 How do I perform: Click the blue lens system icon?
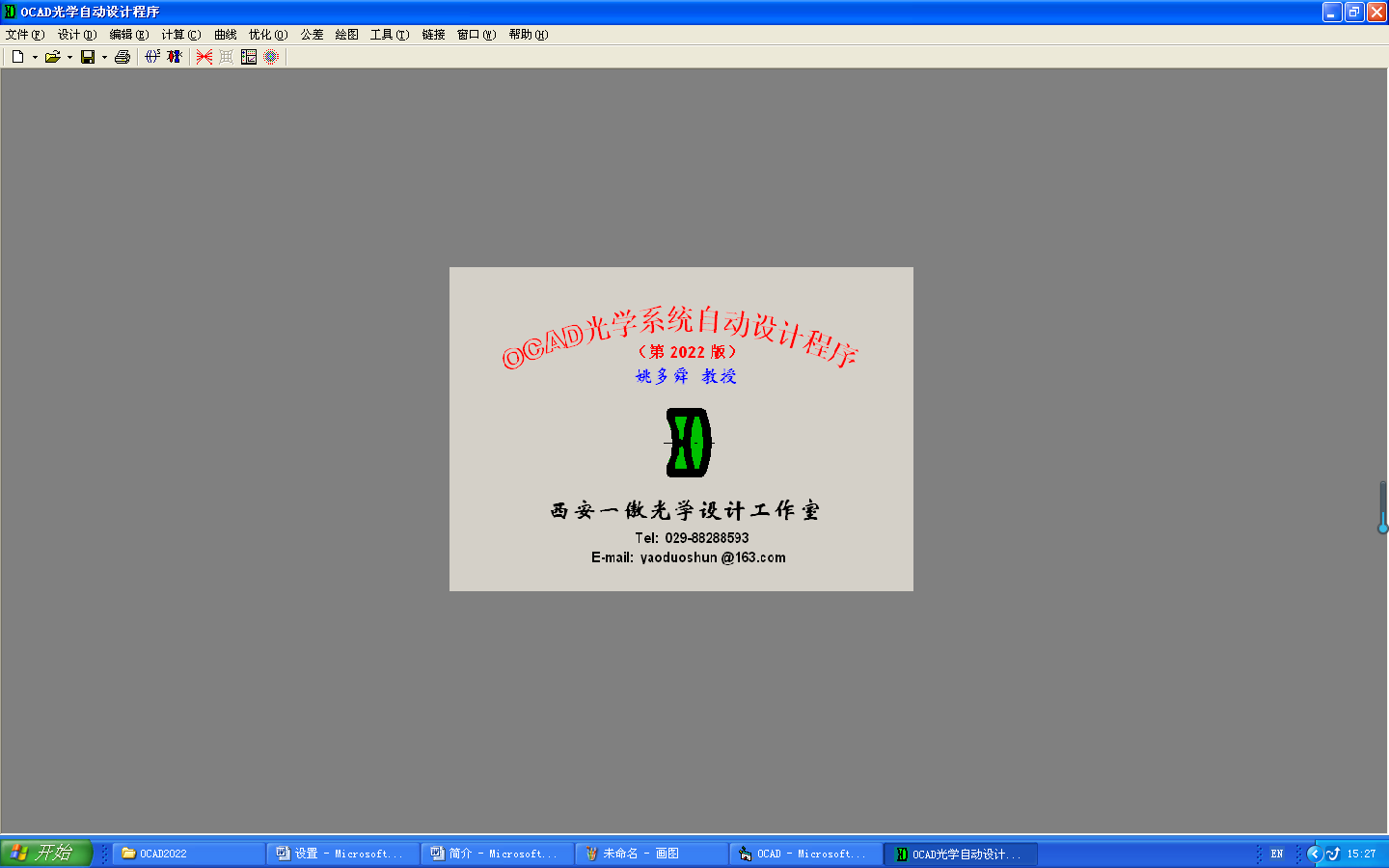152,57
